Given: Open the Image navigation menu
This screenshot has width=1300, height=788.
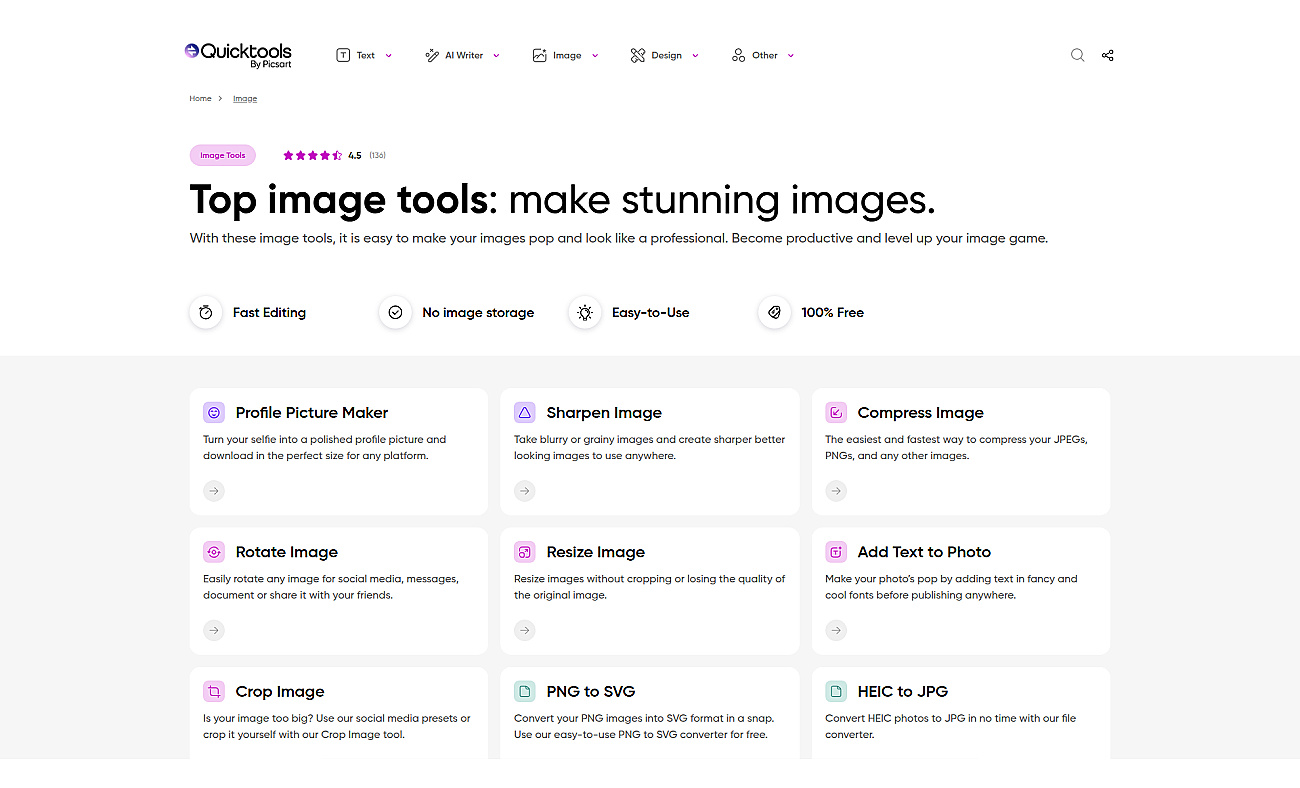Looking at the screenshot, I should [x=566, y=55].
